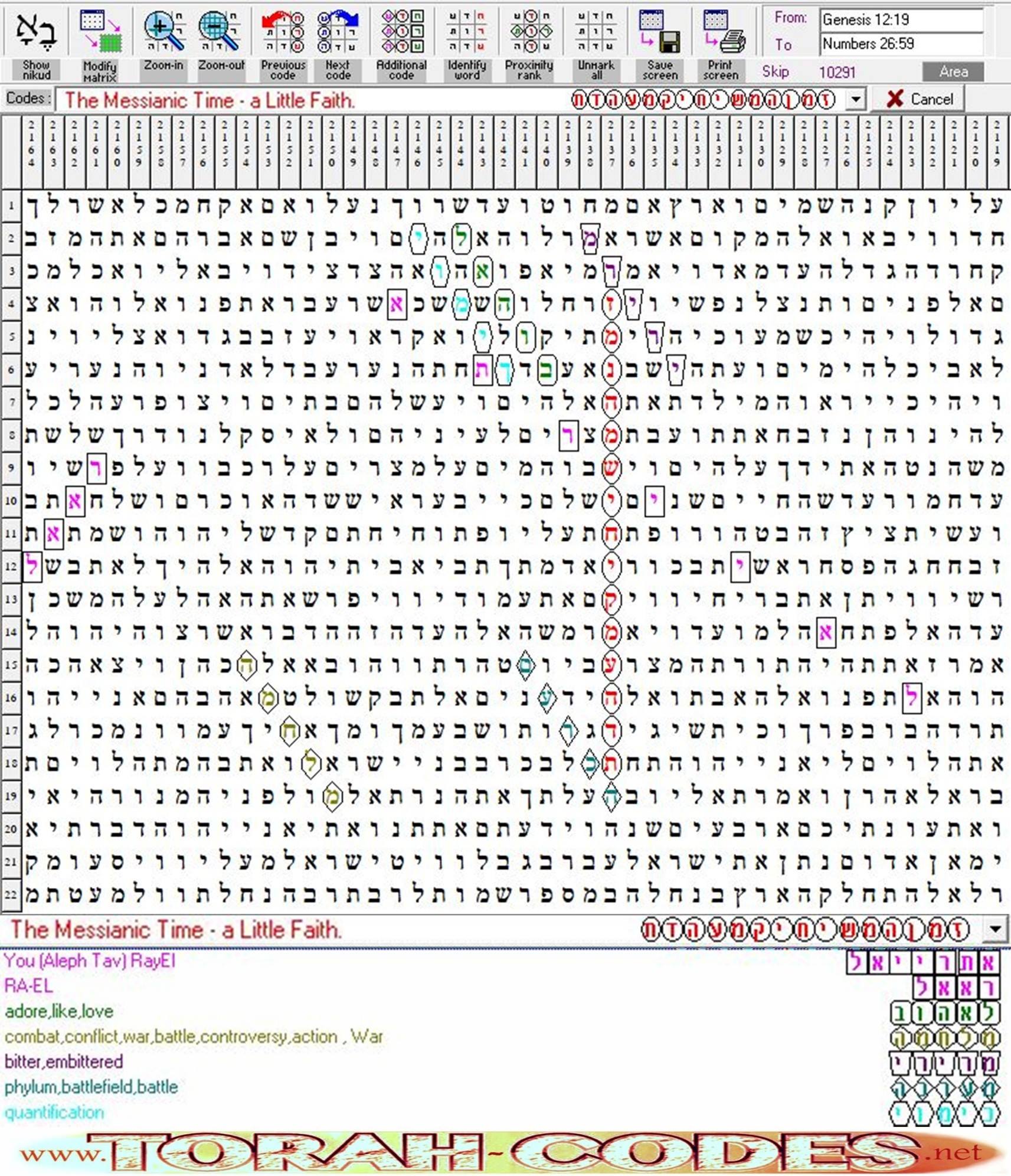
Task: Click the Save screen icon
Action: pyautogui.click(x=660, y=32)
